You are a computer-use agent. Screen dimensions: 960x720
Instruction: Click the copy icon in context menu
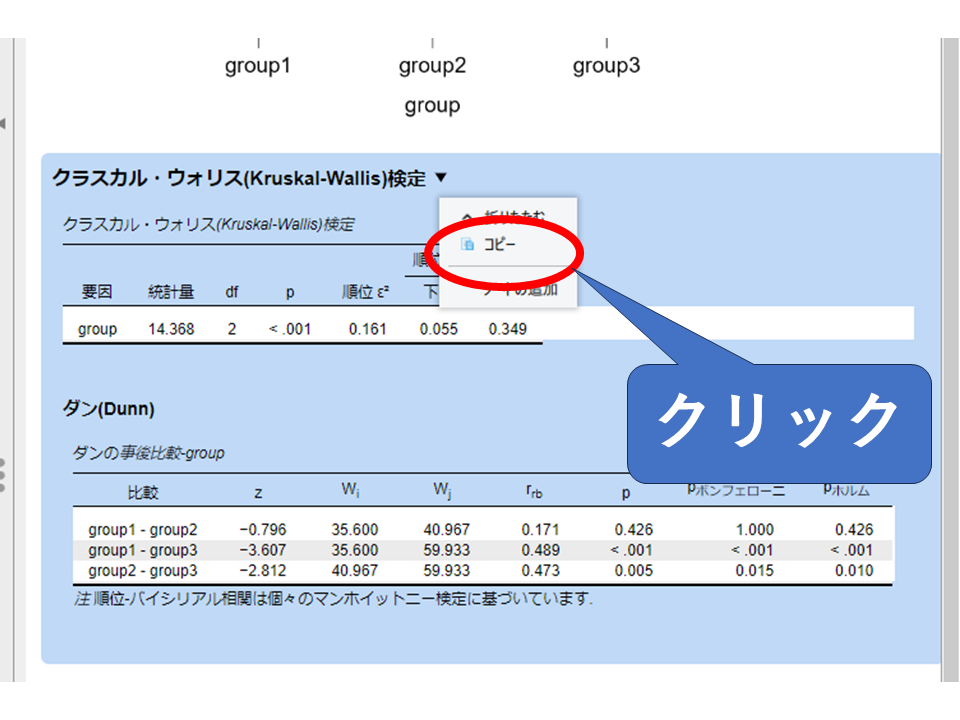tap(467, 245)
